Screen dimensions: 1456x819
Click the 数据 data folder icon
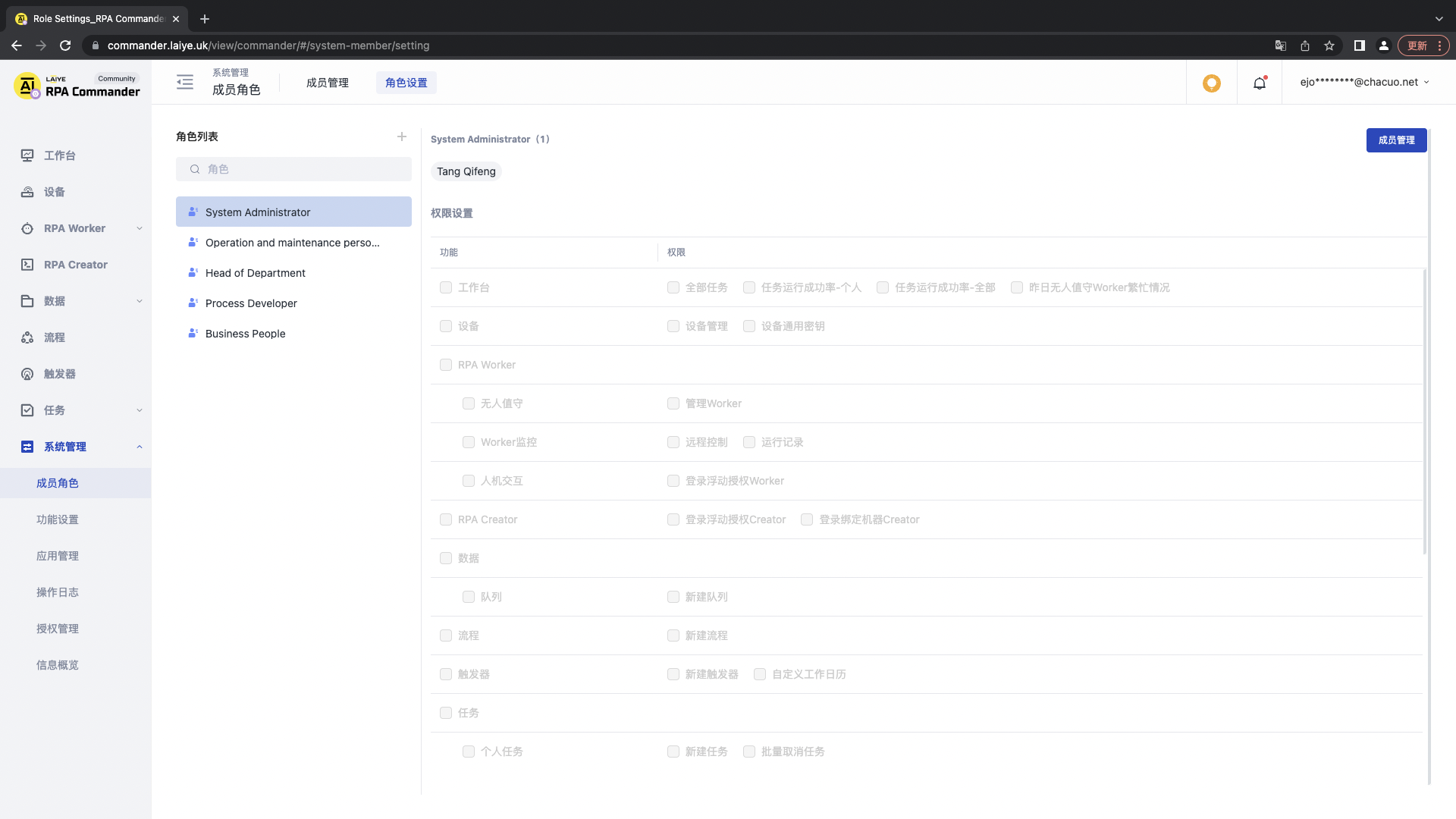(x=27, y=301)
